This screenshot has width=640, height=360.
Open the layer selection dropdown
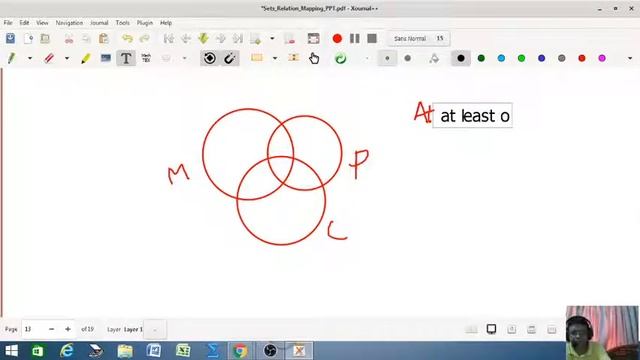point(155,329)
